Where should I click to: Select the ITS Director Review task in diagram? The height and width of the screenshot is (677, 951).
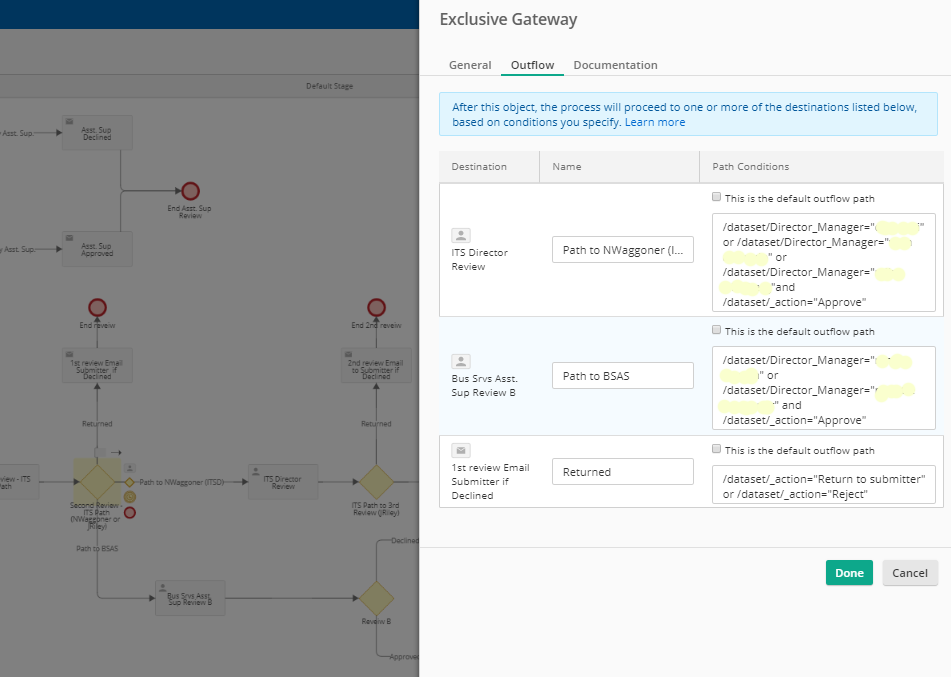[x=283, y=481]
